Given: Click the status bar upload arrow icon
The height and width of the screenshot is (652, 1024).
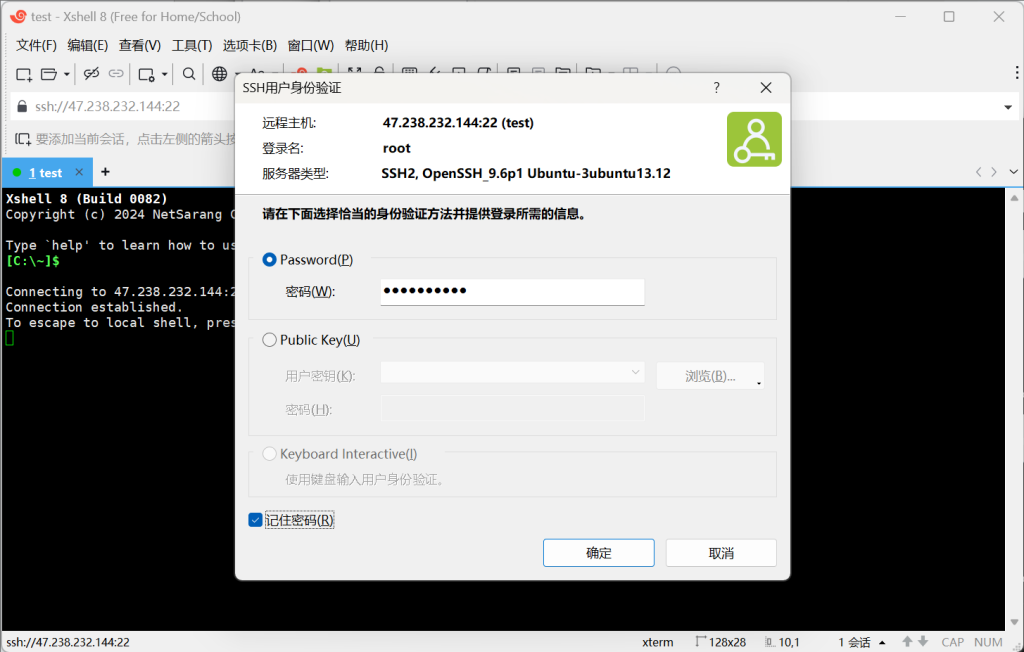Looking at the screenshot, I should tap(907, 642).
